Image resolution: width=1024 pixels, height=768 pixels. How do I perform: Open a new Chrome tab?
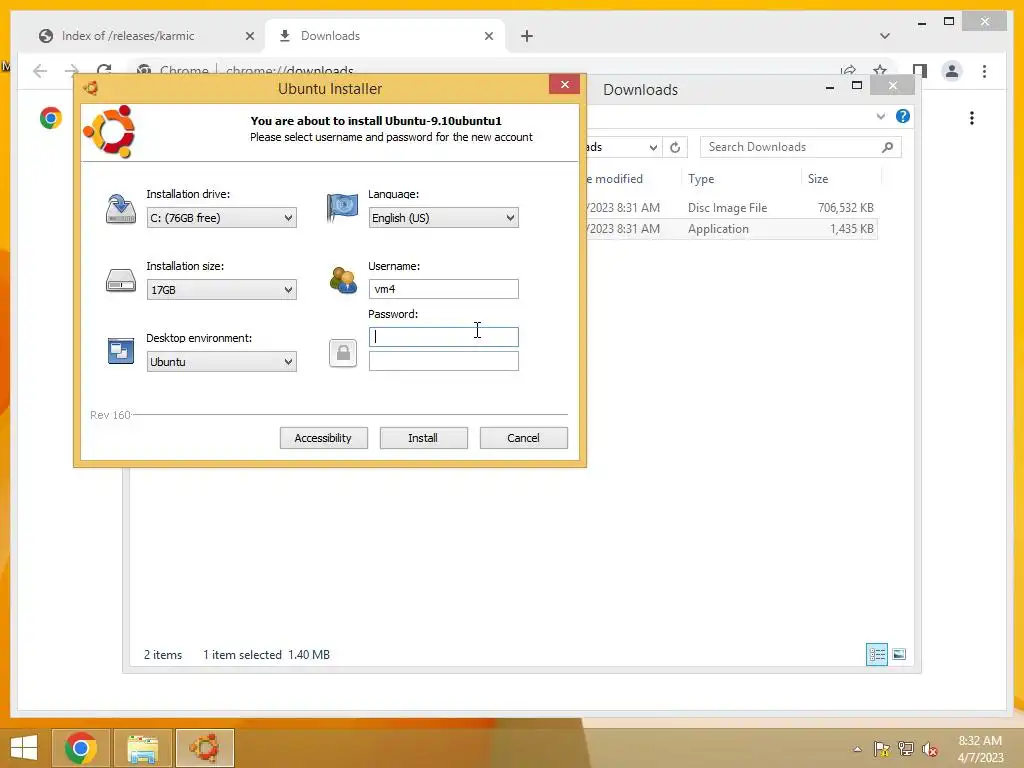coord(527,37)
